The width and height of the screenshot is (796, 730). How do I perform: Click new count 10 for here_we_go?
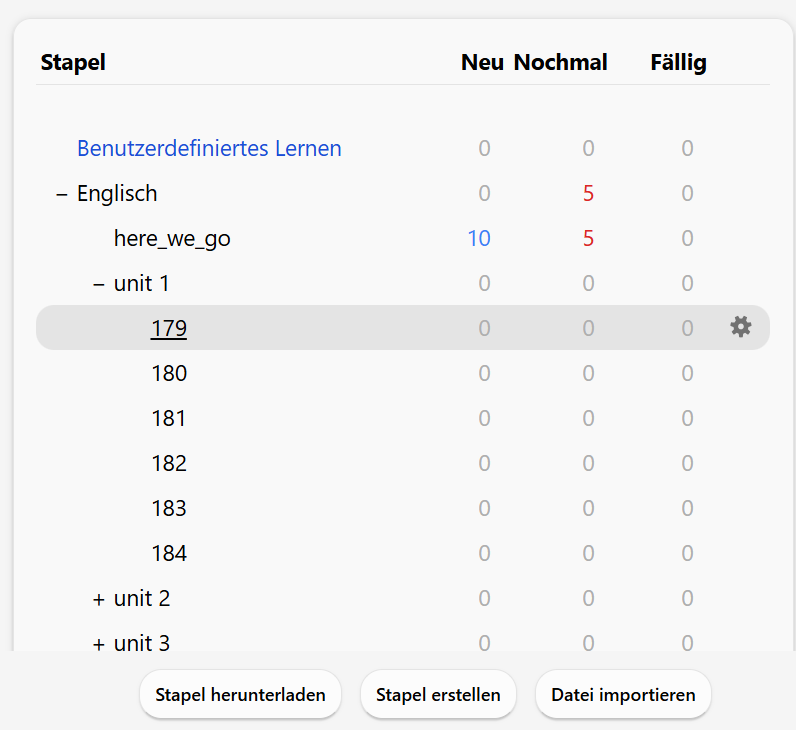479,239
